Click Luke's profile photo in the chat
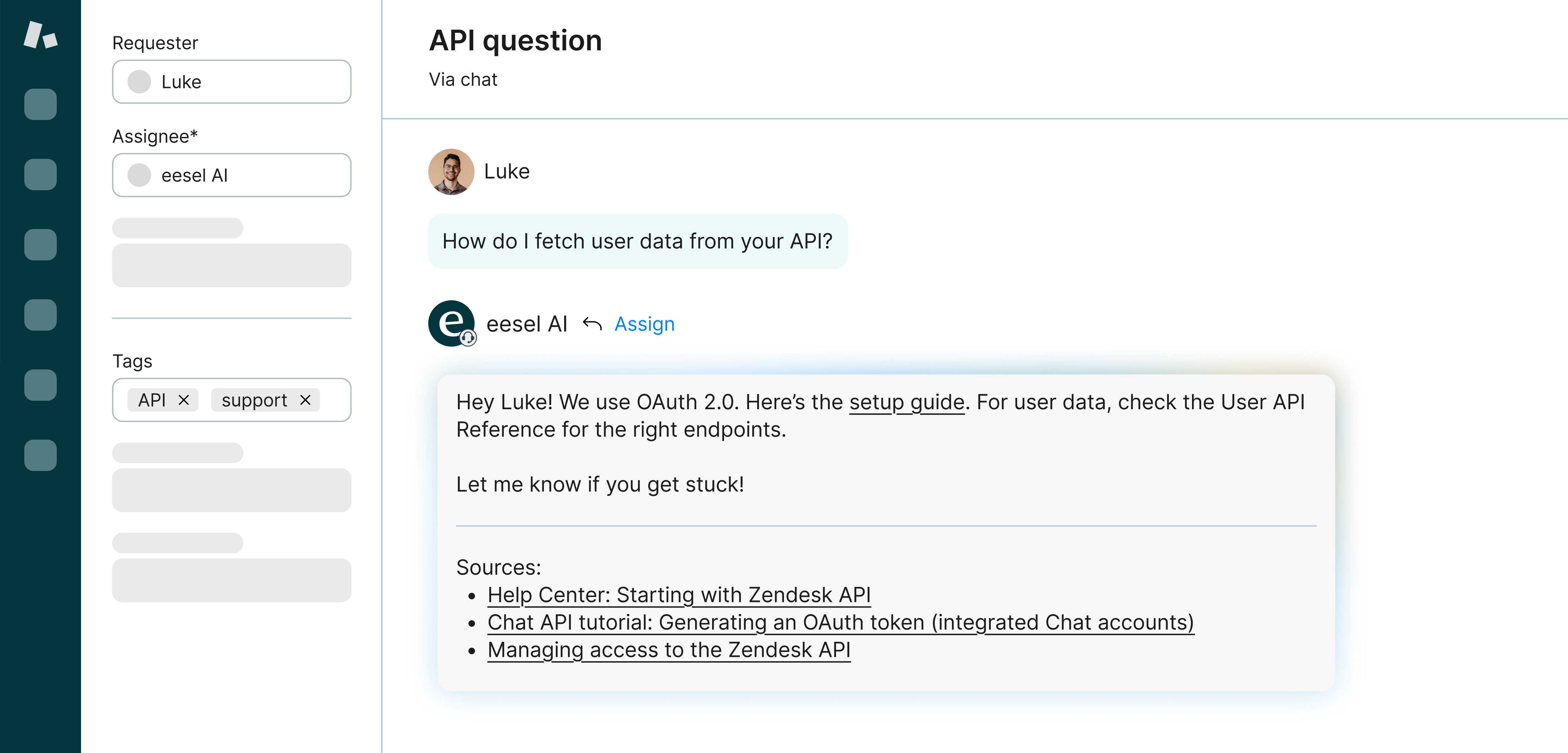Screen dimensions: 1568x753 [451, 171]
